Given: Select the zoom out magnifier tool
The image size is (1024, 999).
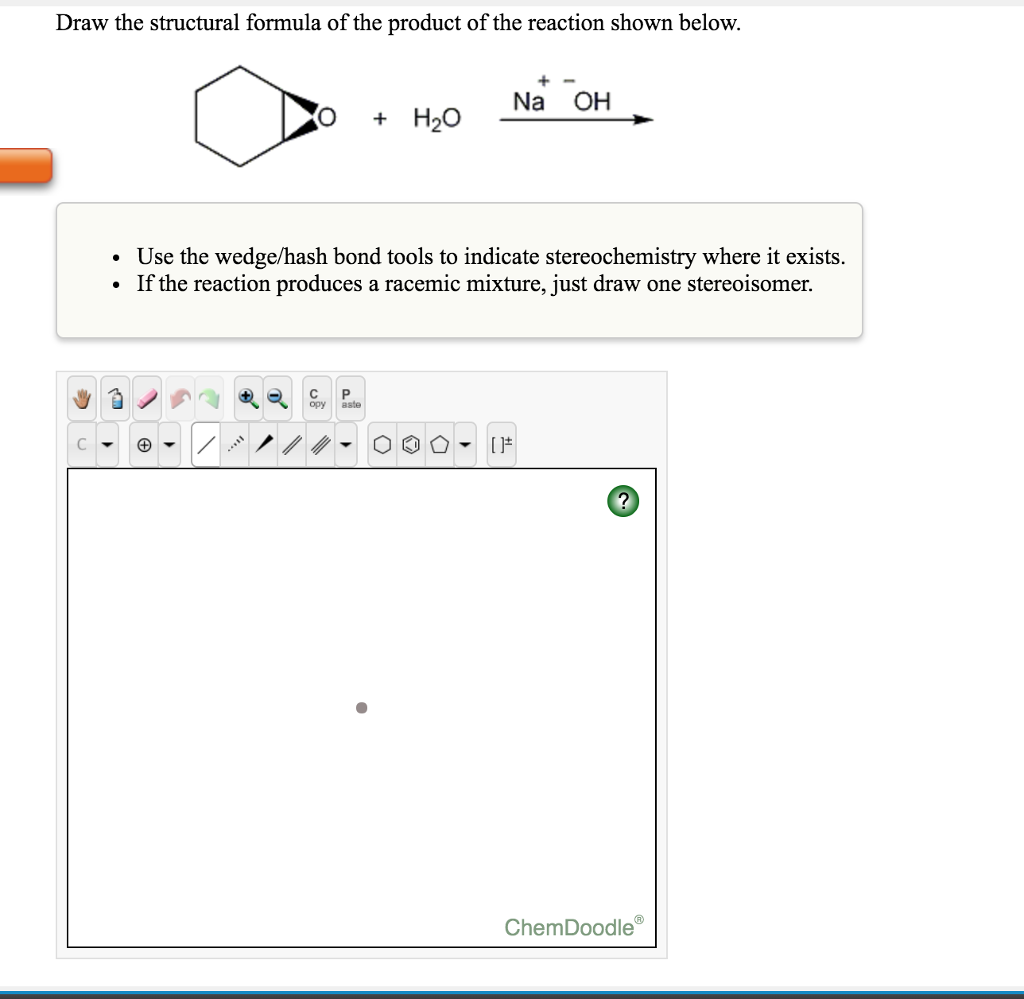Looking at the screenshot, I should tap(276, 399).
